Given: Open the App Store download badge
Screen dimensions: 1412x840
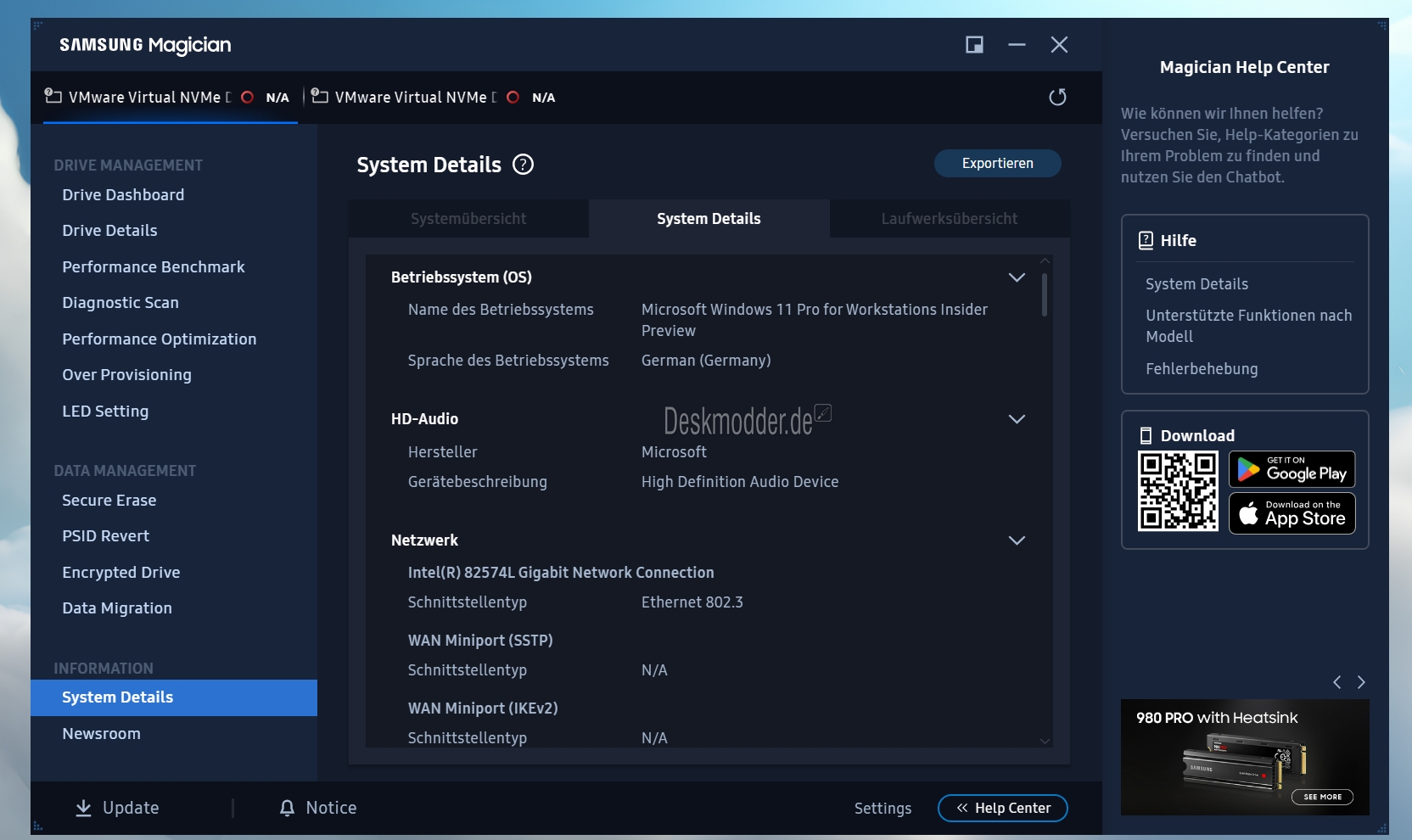Looking at the screenshot, I should tap(1292, 513).
